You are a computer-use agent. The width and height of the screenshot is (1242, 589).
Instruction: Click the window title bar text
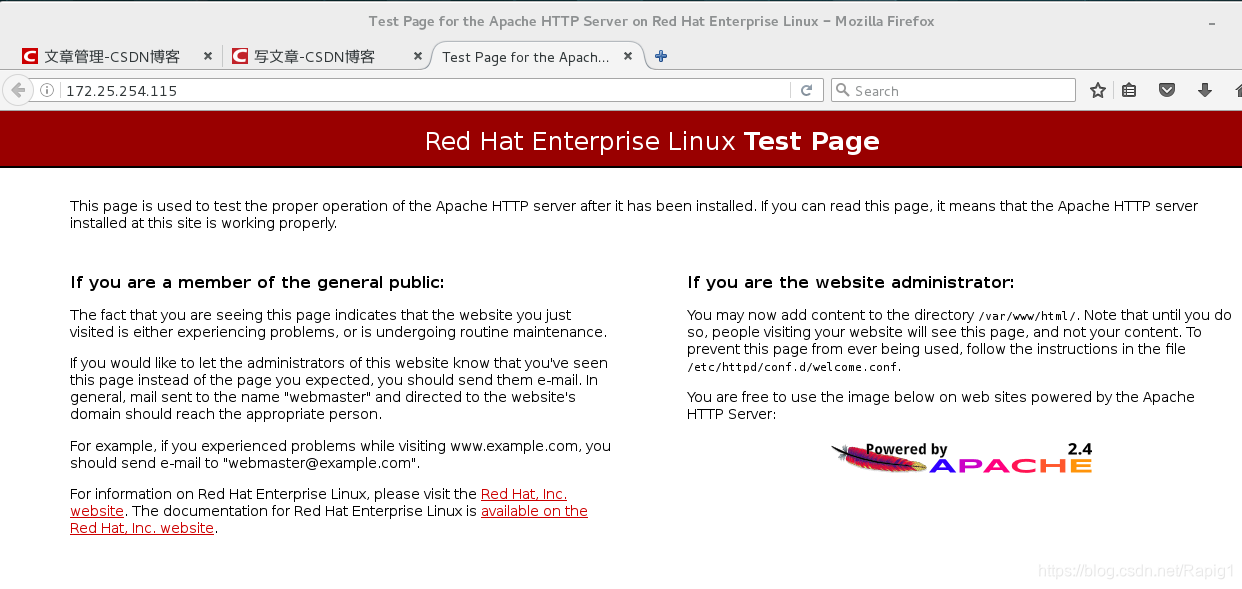(x=652, y=21)
